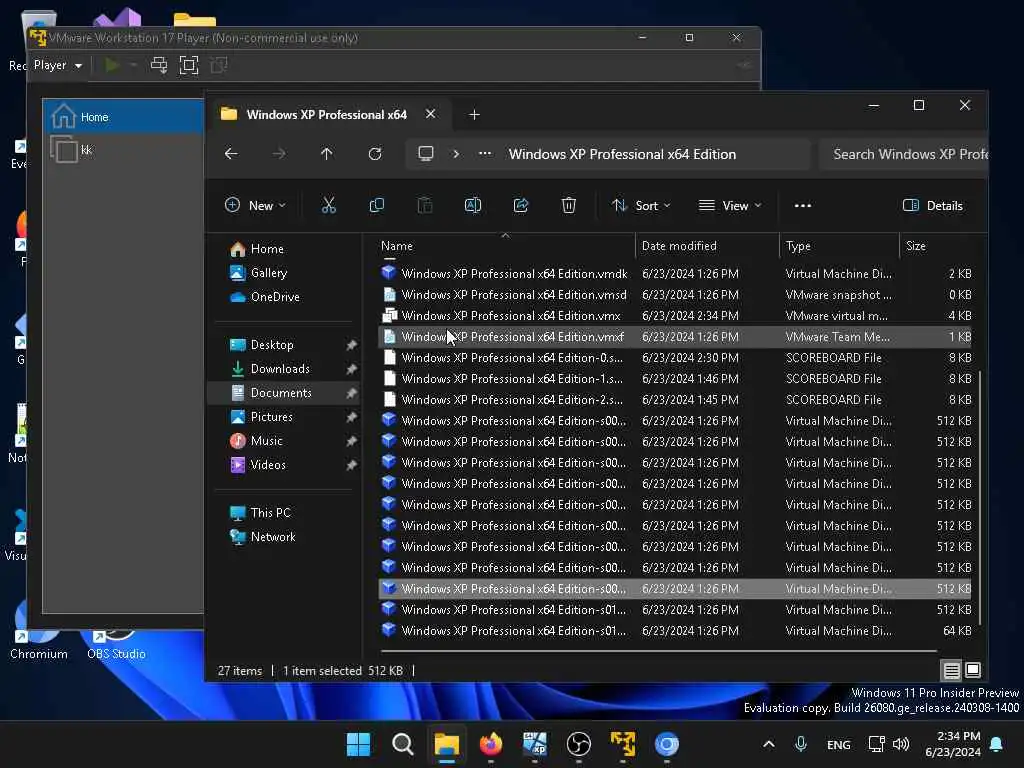Click the Unity mode icon in VMware Player
The image size is (1024, 768).
[219, 65]
